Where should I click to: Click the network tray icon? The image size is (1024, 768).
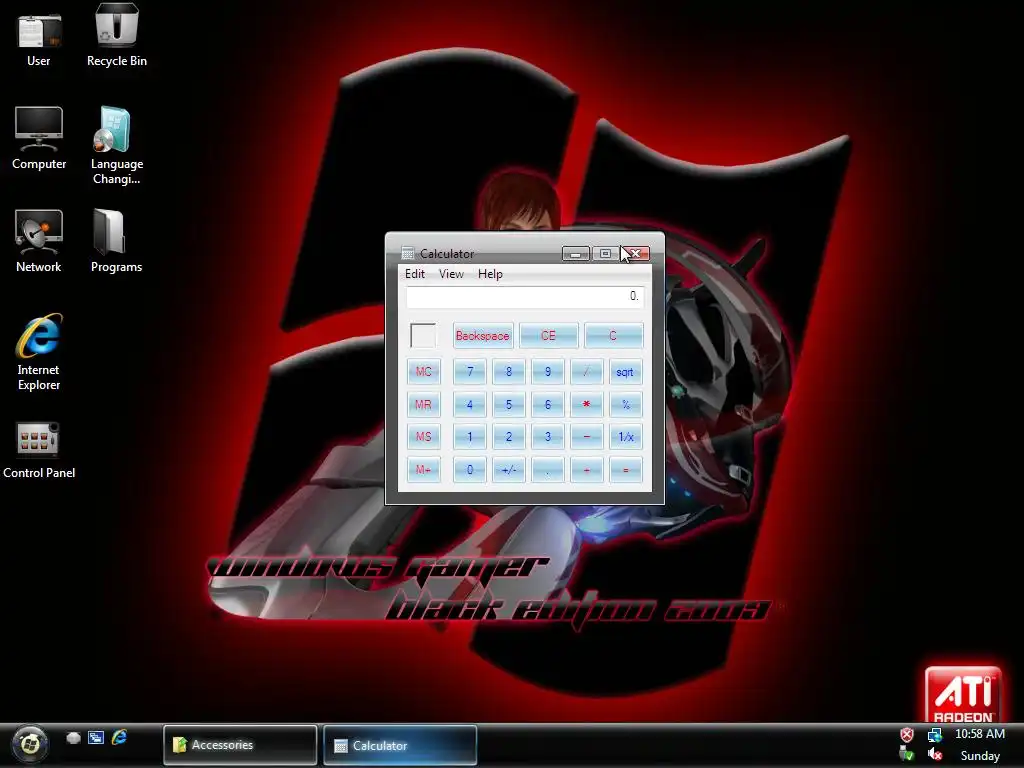tap(935, 735)
